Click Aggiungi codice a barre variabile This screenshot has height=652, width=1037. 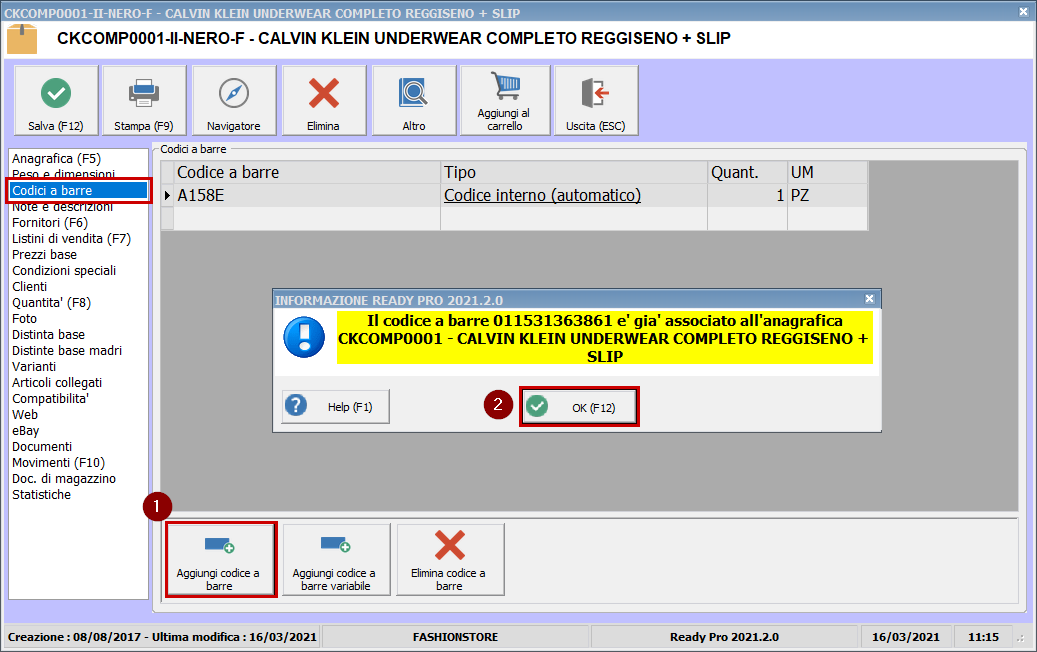336,559
